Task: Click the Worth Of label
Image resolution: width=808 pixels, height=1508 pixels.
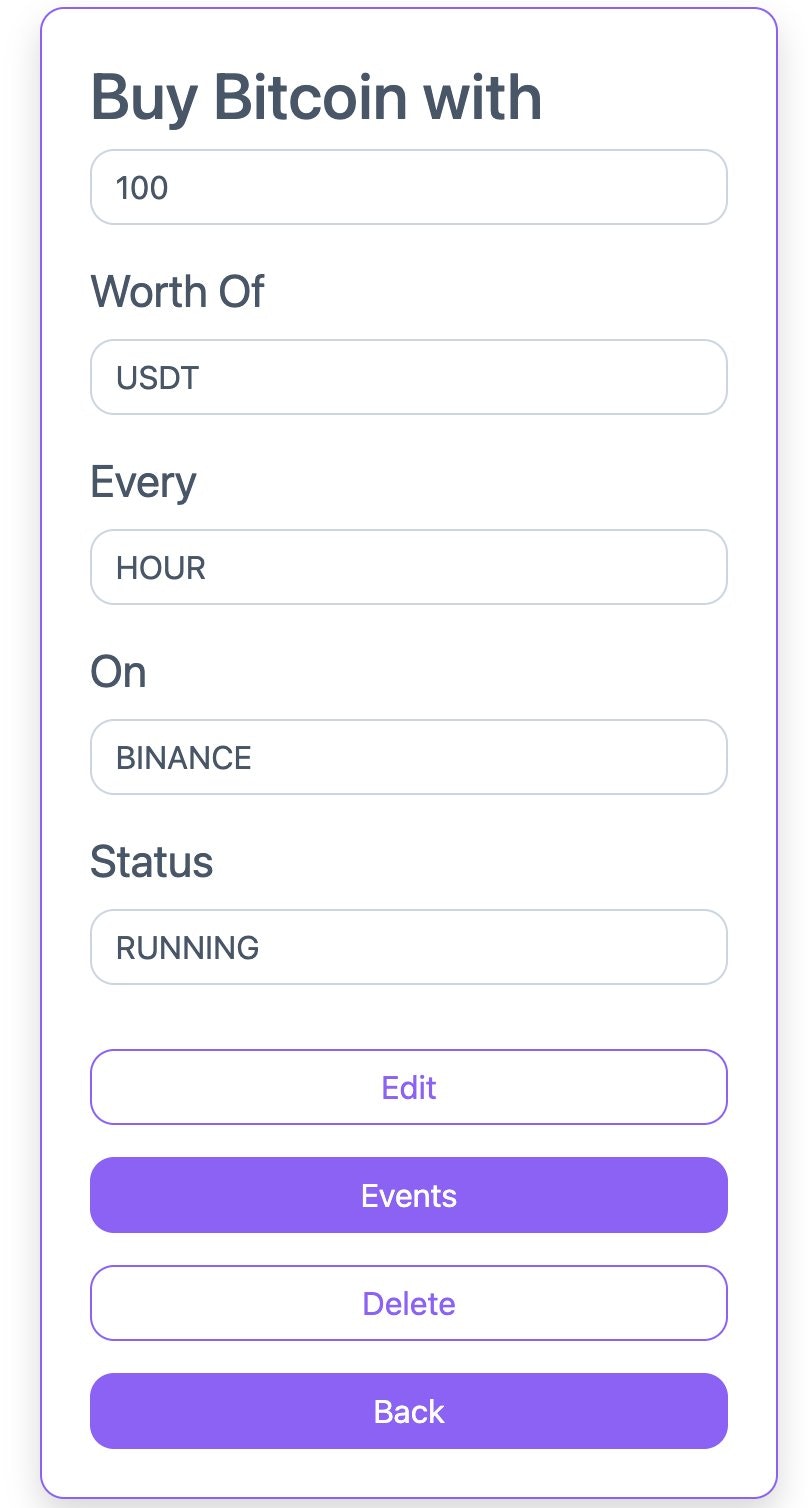Action: click(176, 291)
